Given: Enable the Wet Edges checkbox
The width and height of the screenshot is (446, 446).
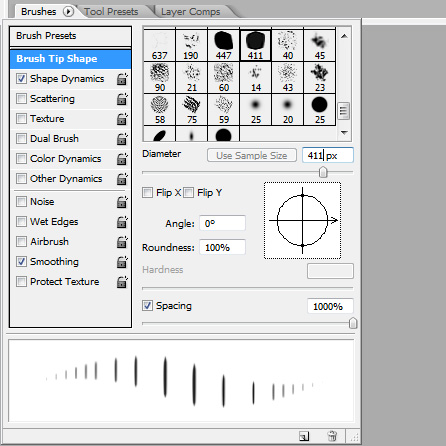Looking at the screenshot, I should tap(21, 222).
